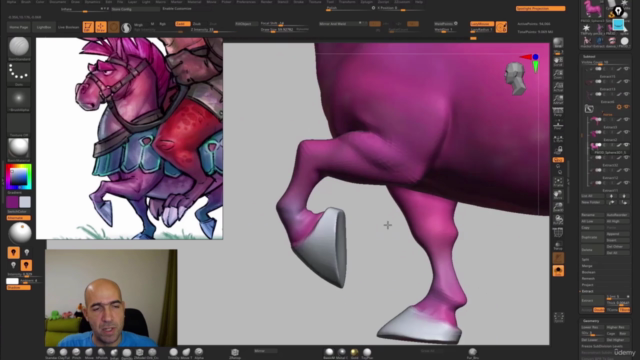Screen dimensions: 640x360
Task: Open the Brush menu
Action: point(26,2)
